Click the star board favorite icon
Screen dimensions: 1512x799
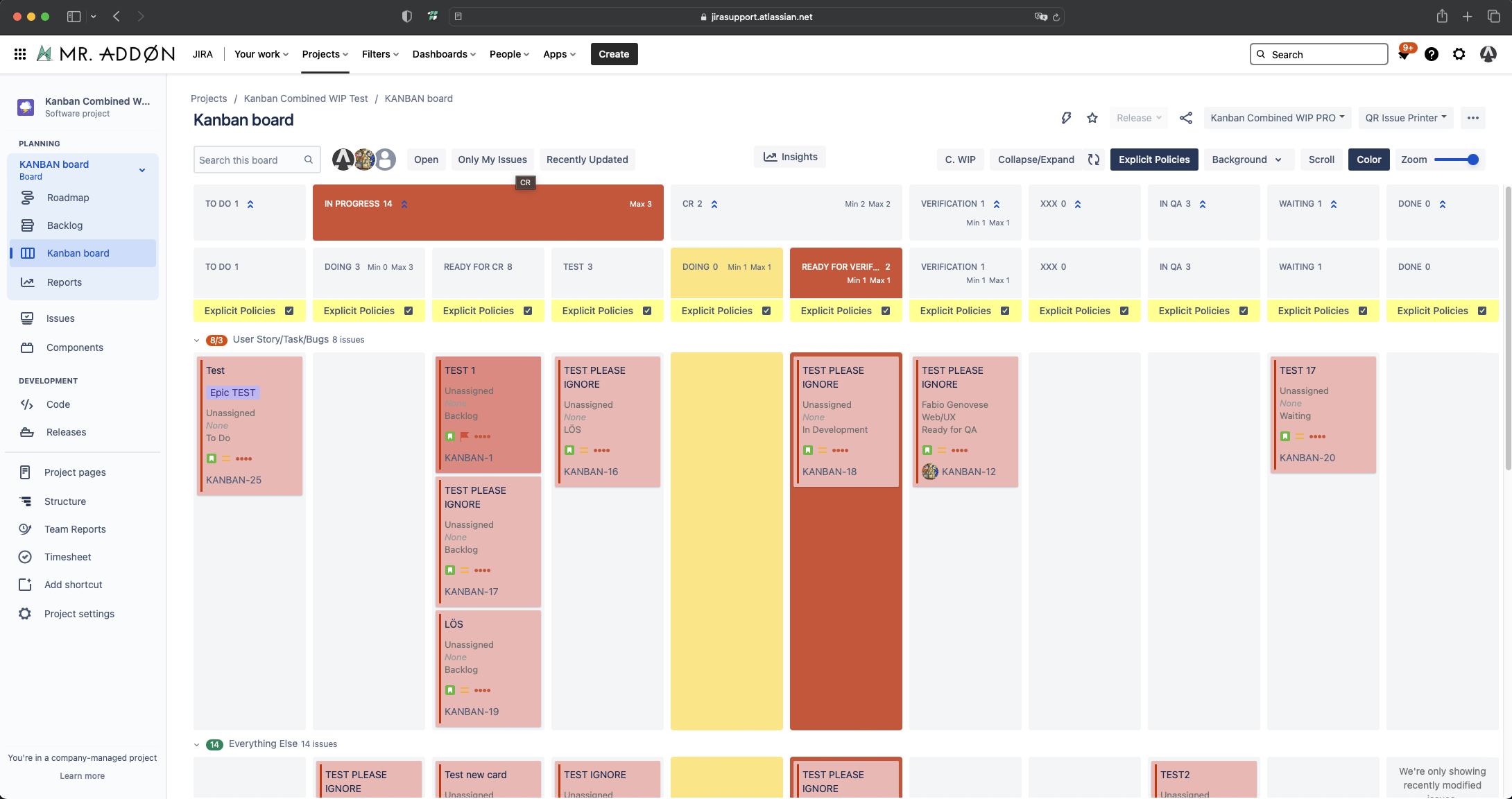pyautogui.click(x=1092, y=118)
